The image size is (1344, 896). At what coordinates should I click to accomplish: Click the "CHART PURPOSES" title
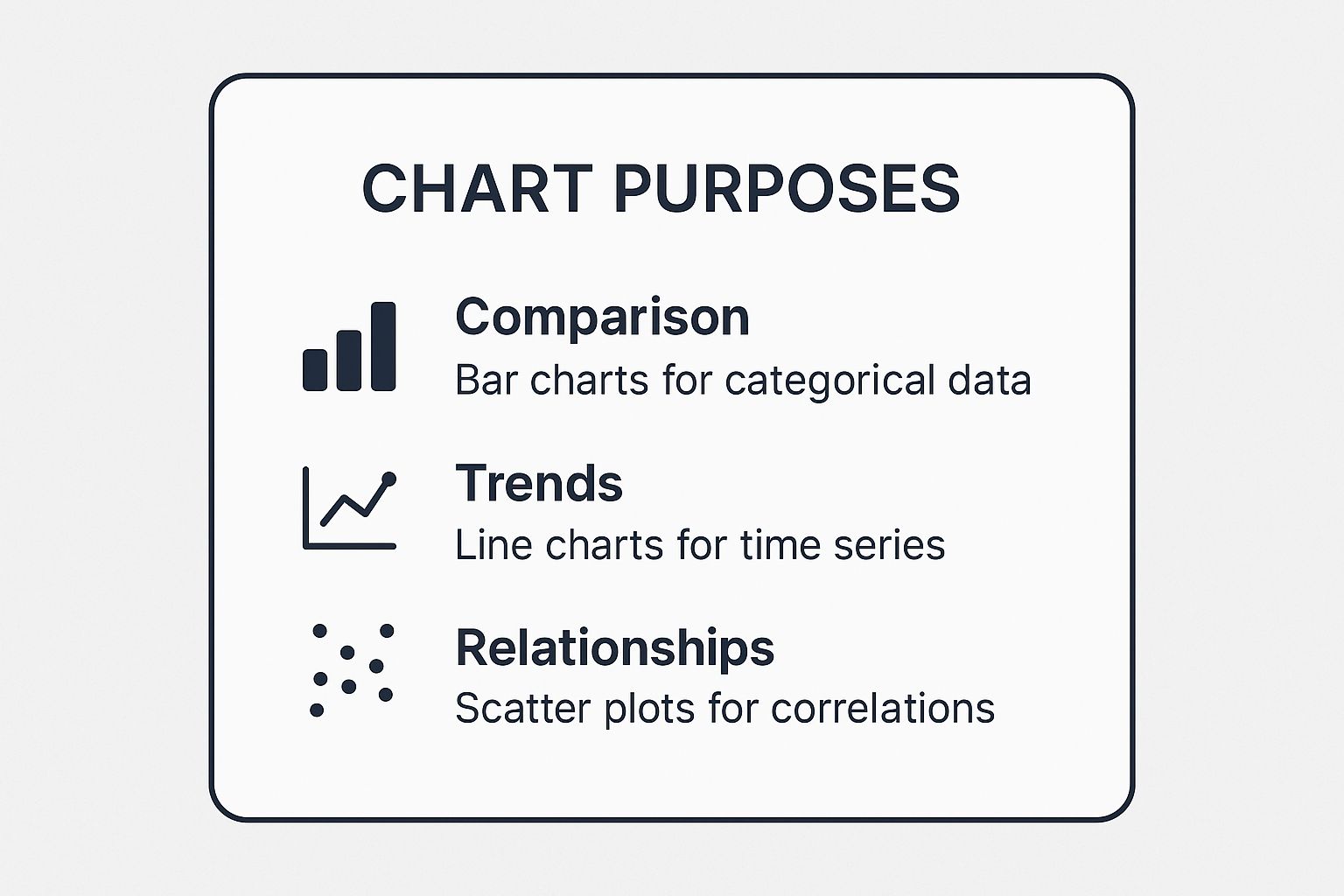[x=661, y=188]
